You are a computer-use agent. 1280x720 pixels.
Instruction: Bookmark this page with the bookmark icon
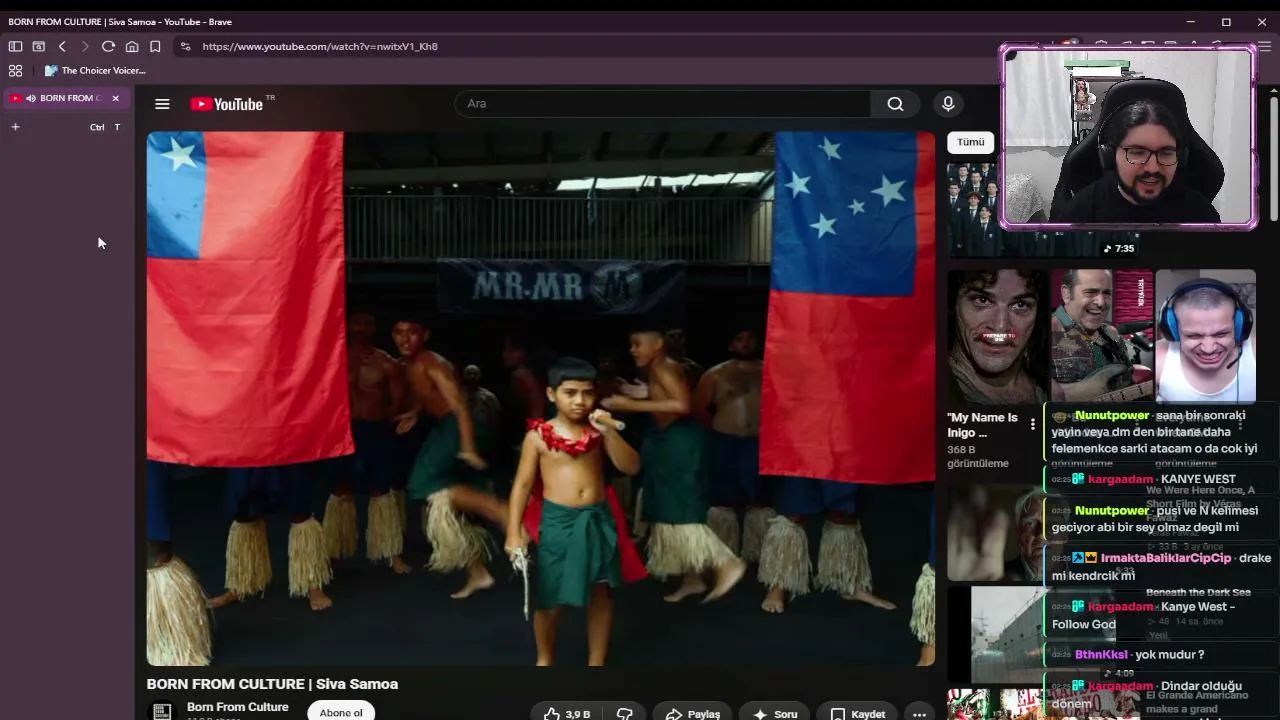pyautogui.click(x=155, y=46)
